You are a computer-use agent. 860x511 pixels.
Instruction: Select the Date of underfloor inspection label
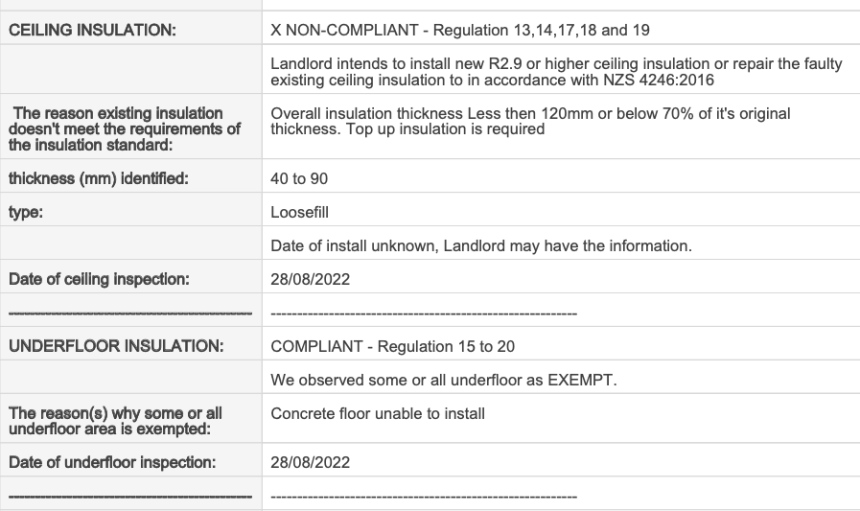(112, 462)
